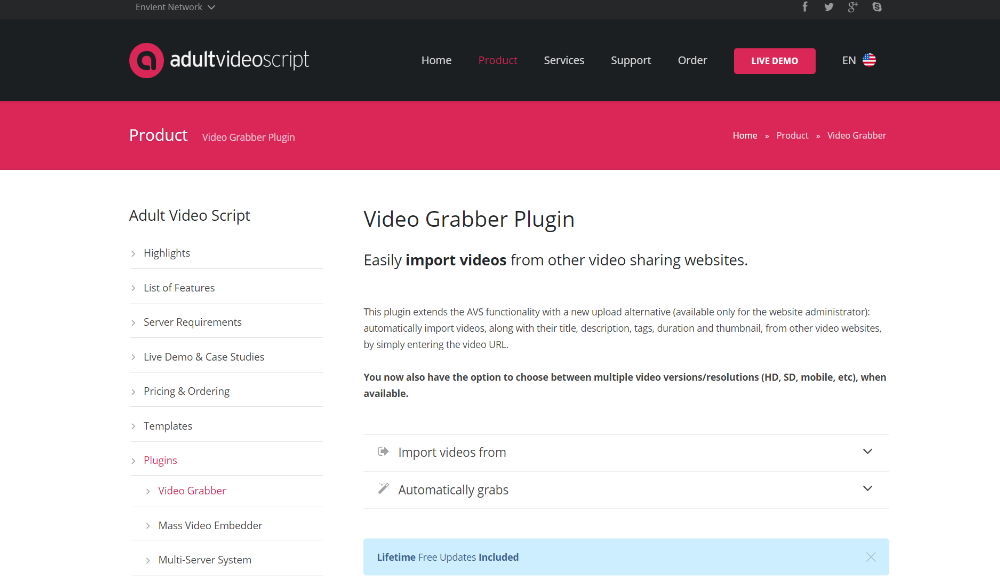
Task: Open the EN language selector
Action: 858,60
